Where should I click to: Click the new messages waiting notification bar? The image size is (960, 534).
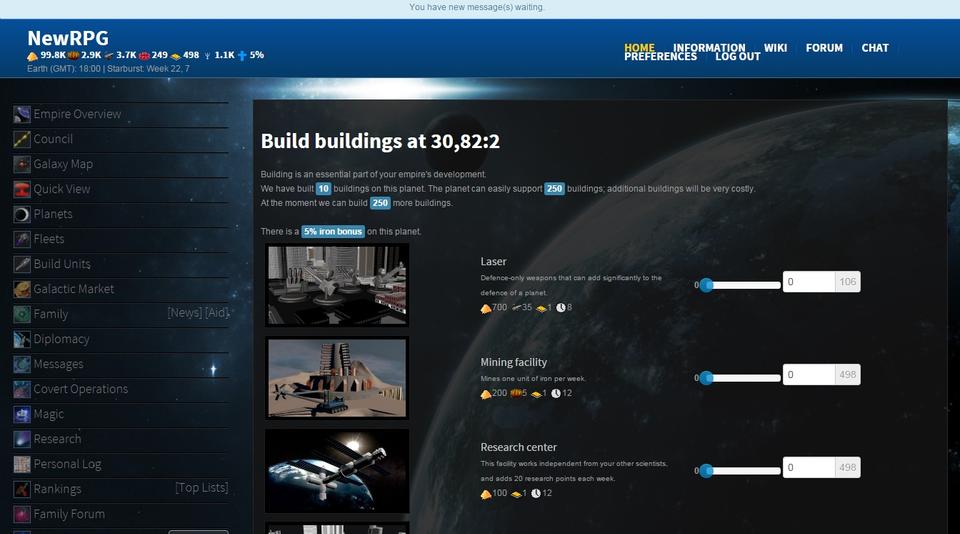coord(480,7)
